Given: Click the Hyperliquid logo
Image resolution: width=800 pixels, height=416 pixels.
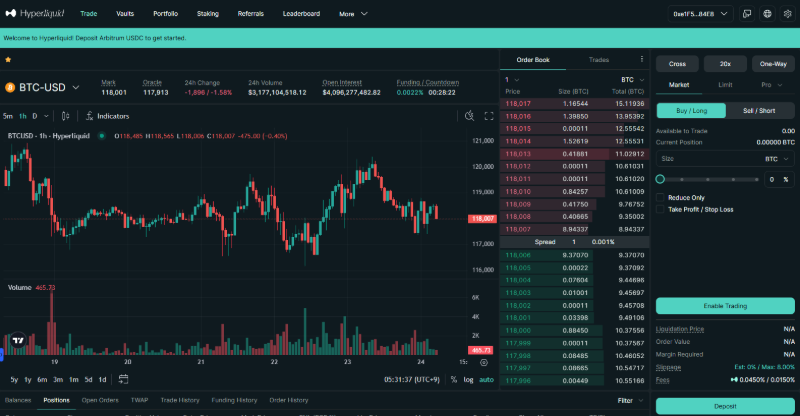Looking at the screenshot, I should click(35, 13).
